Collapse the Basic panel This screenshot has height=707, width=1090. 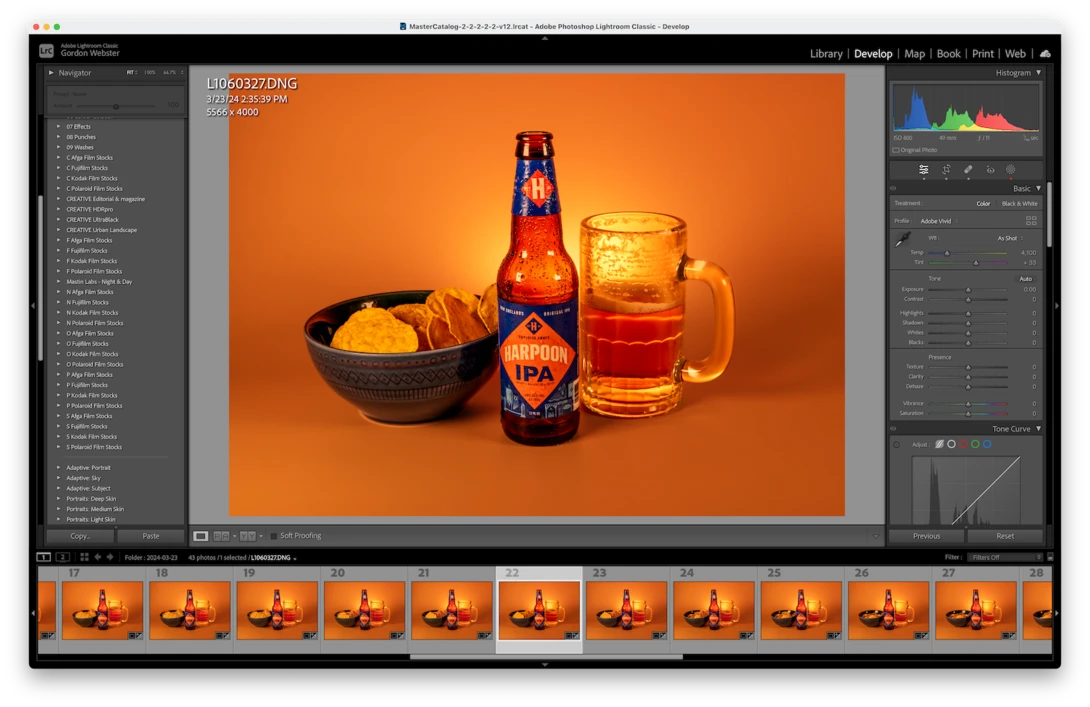[x=1039, y=188]
